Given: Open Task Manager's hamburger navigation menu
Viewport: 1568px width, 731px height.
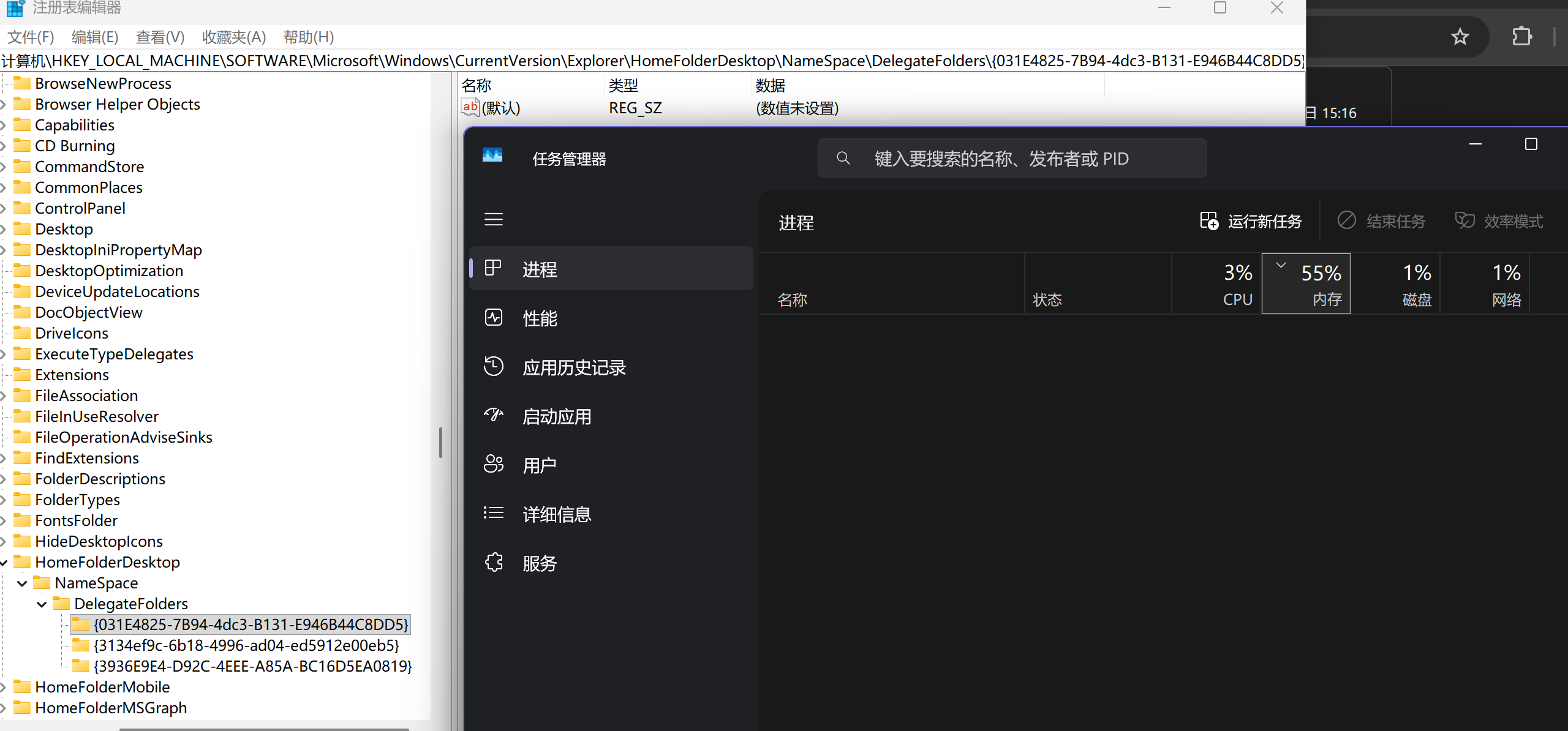Looking at the screenshot, I should click(x=494, y=219).
